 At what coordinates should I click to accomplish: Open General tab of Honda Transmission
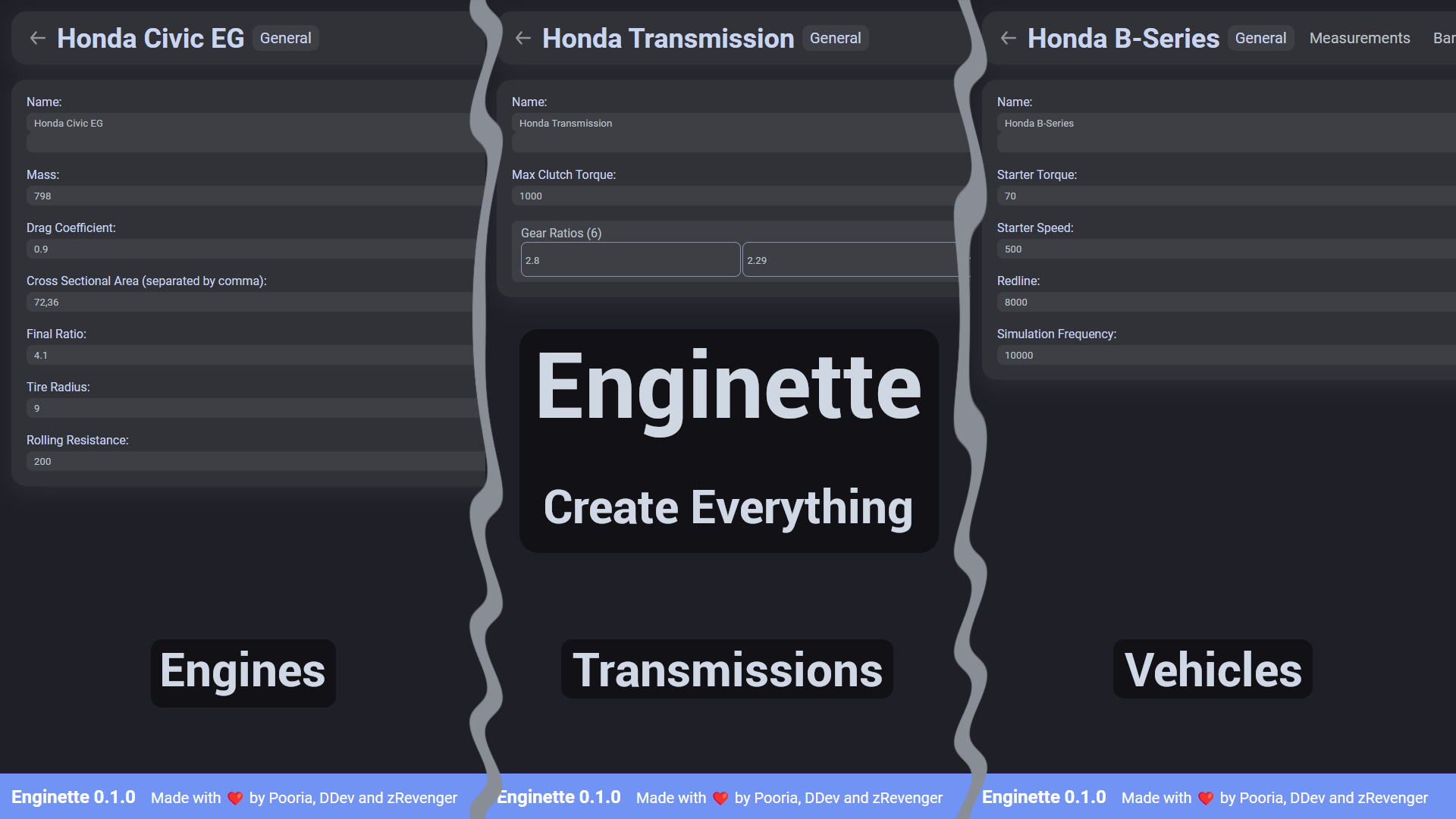pos(835,38)
